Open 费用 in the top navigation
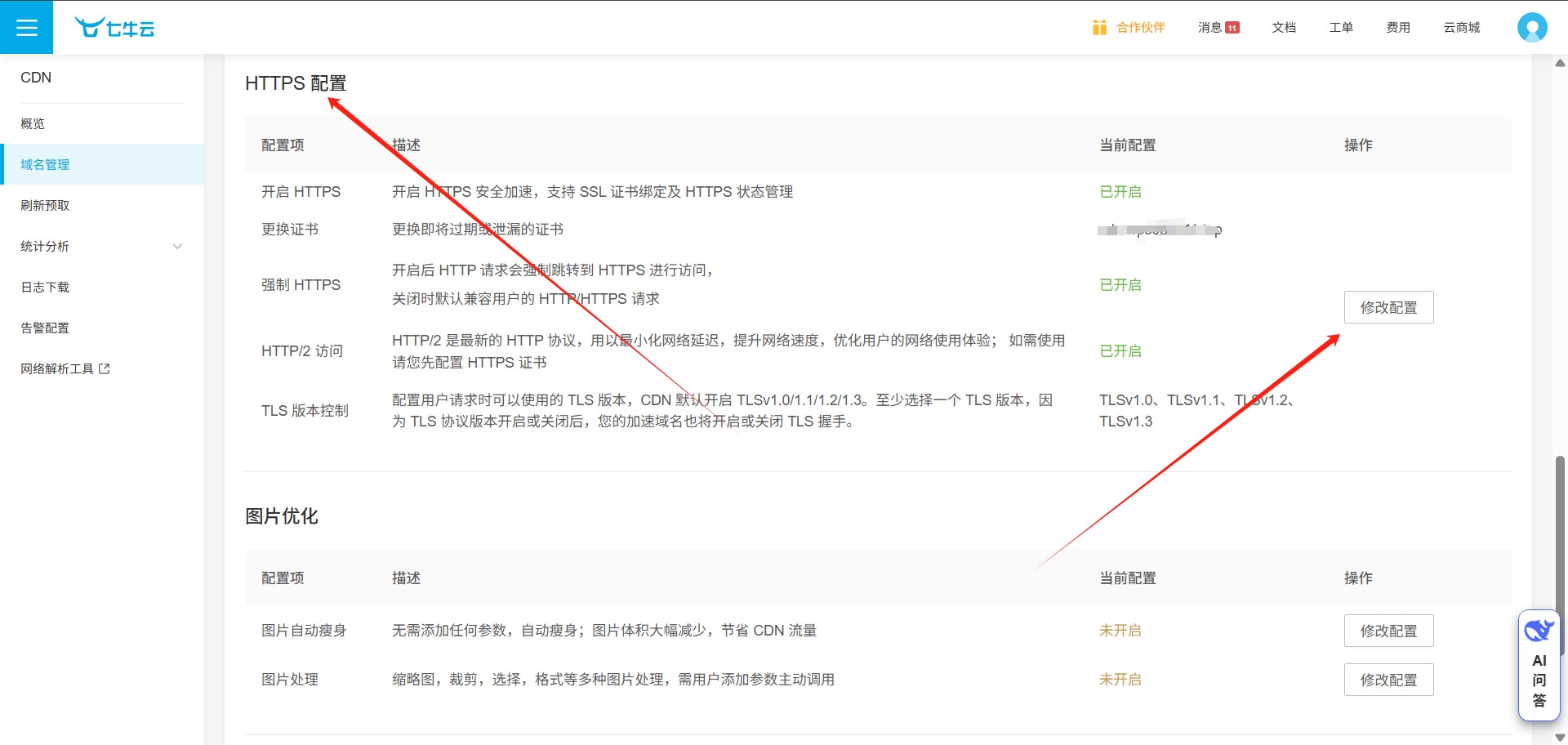 tap(1398, 28)
